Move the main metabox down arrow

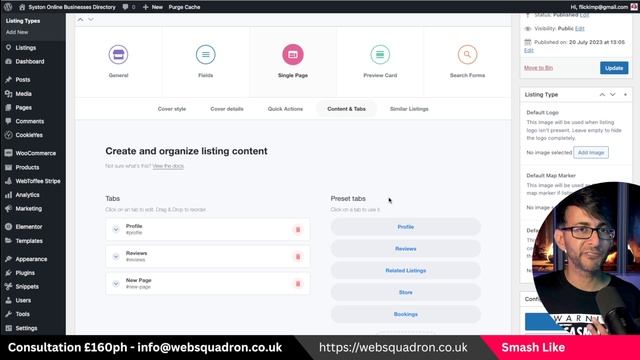(x=91, y=19)
